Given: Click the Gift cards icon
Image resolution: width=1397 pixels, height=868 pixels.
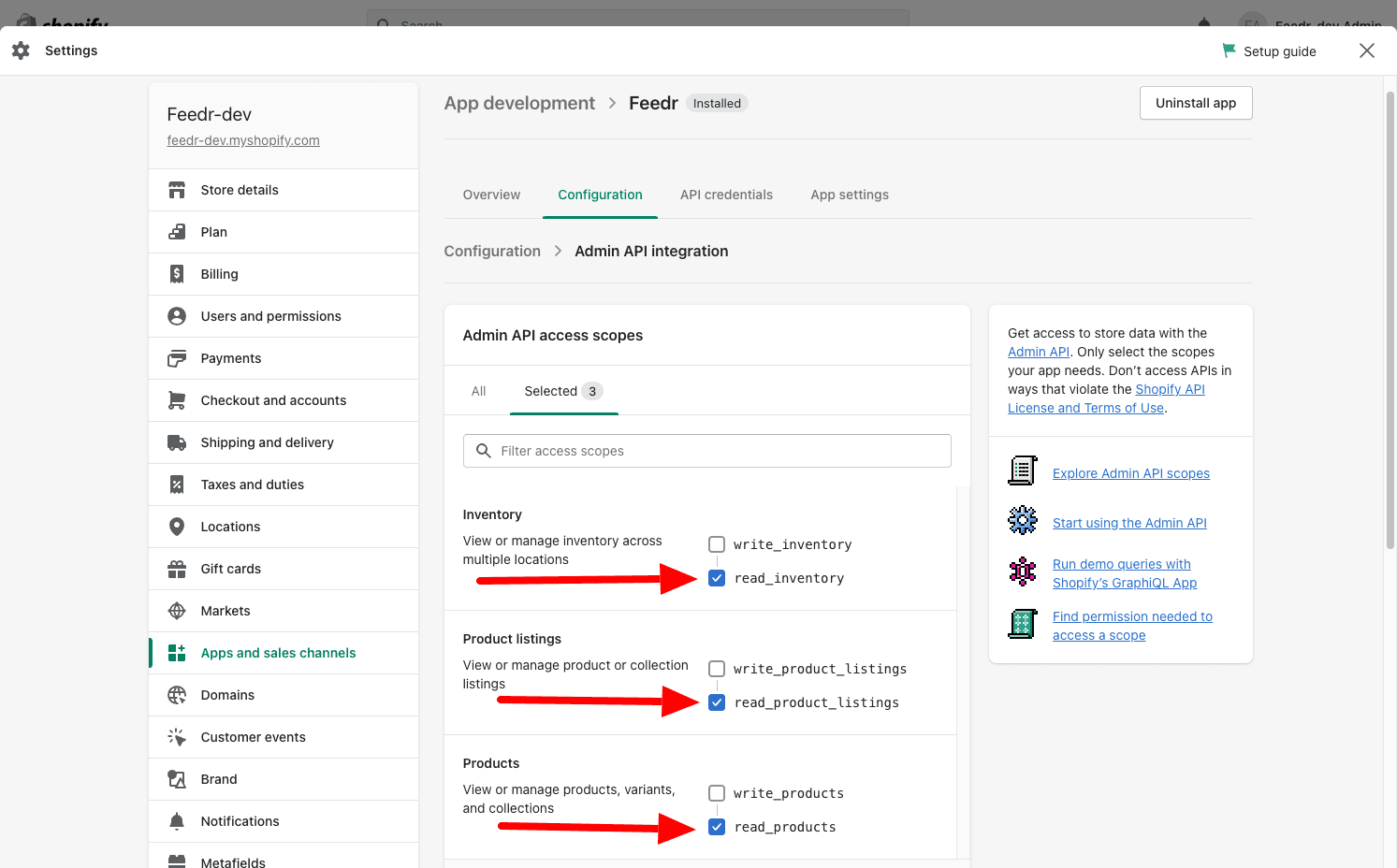Looking at the screenshot, I should pyautogui.click(x=176, y=569).
